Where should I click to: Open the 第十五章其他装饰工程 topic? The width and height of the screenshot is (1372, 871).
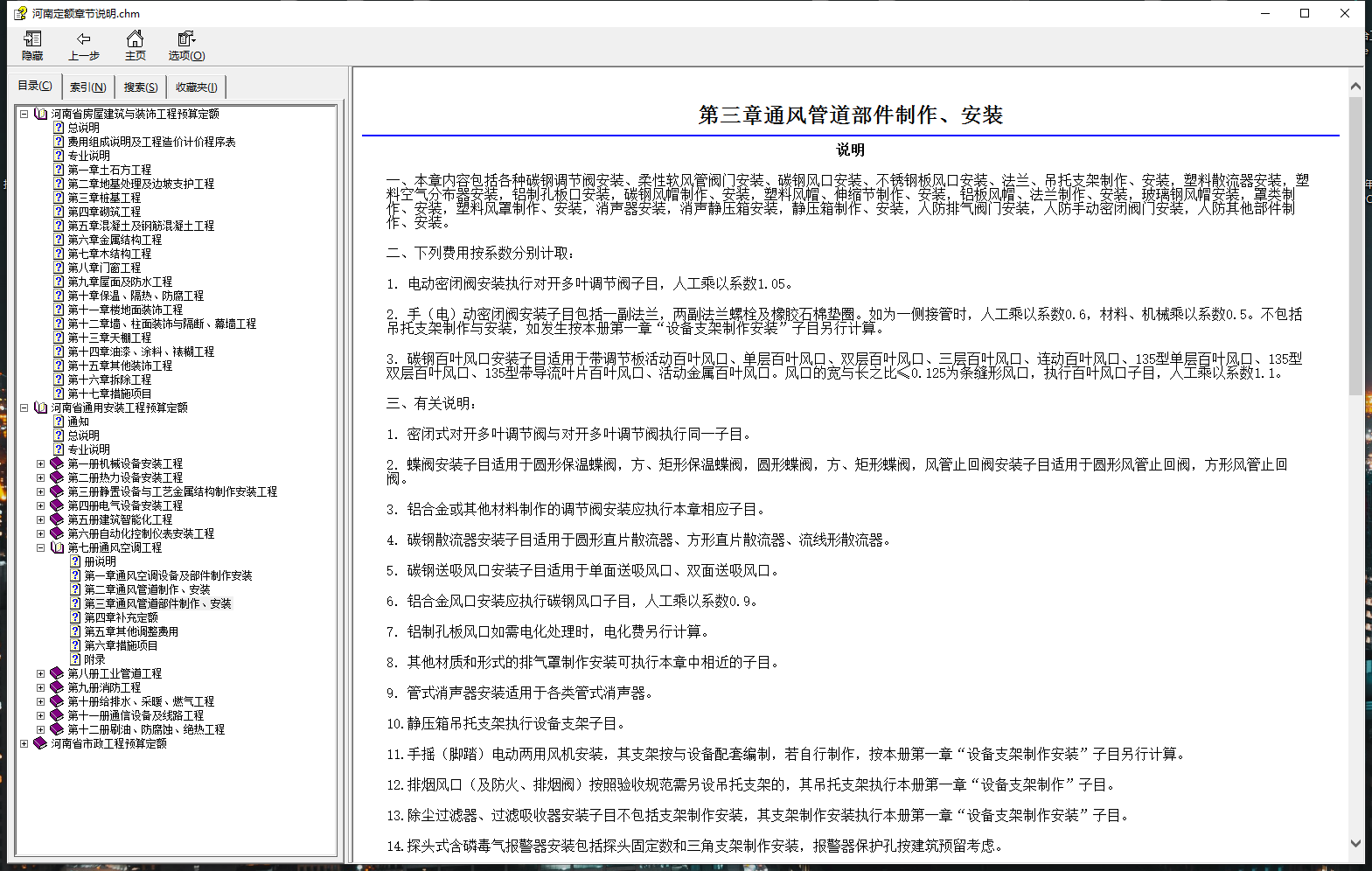120,366
